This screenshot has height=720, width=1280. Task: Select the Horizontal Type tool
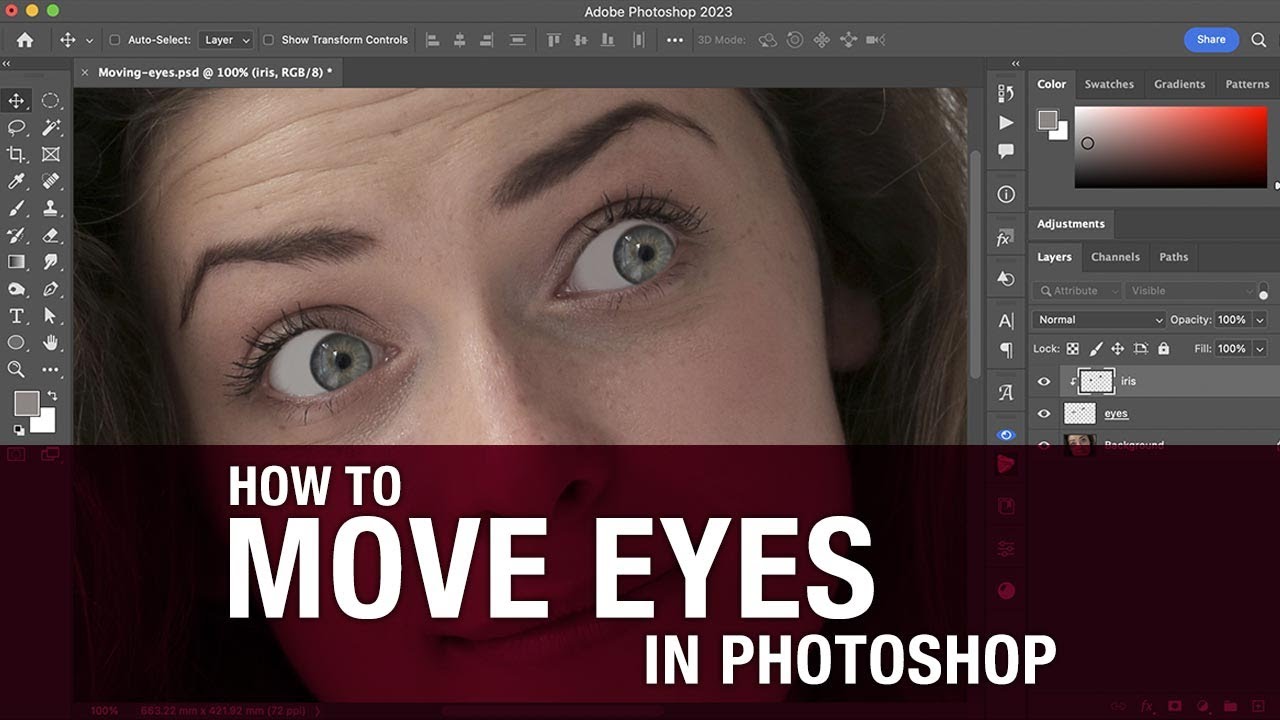coord(17,316)
